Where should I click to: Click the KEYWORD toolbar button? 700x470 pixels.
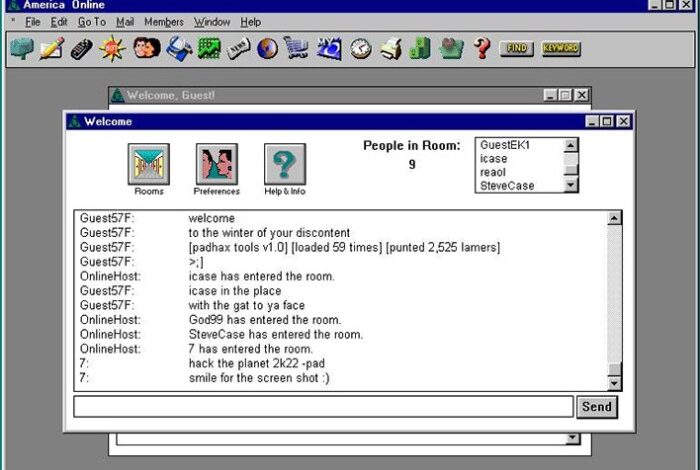(561, 48)
